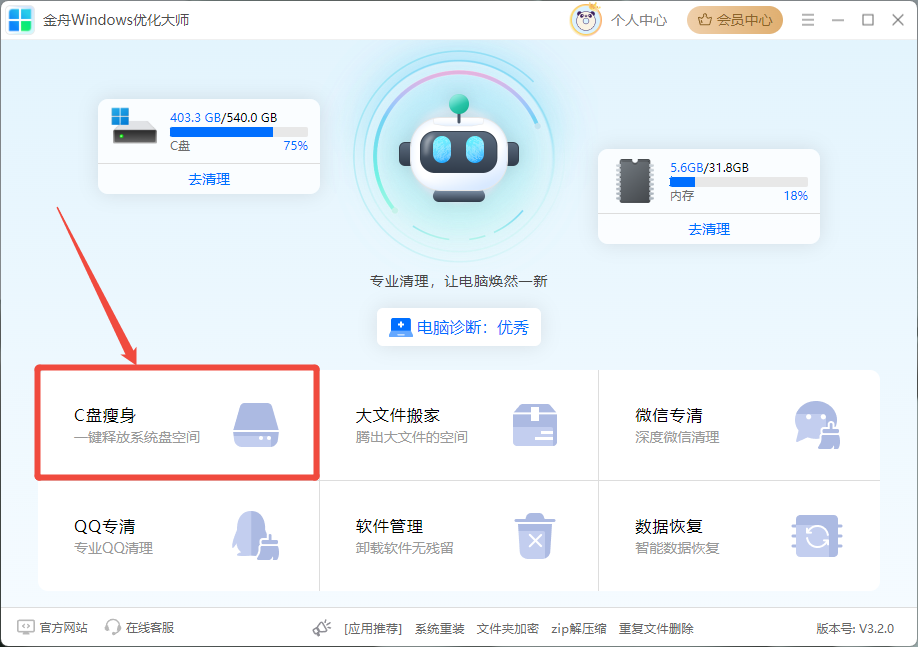Click the [应用推荐] label
918x647 pixels.
(x=373, y=628)
